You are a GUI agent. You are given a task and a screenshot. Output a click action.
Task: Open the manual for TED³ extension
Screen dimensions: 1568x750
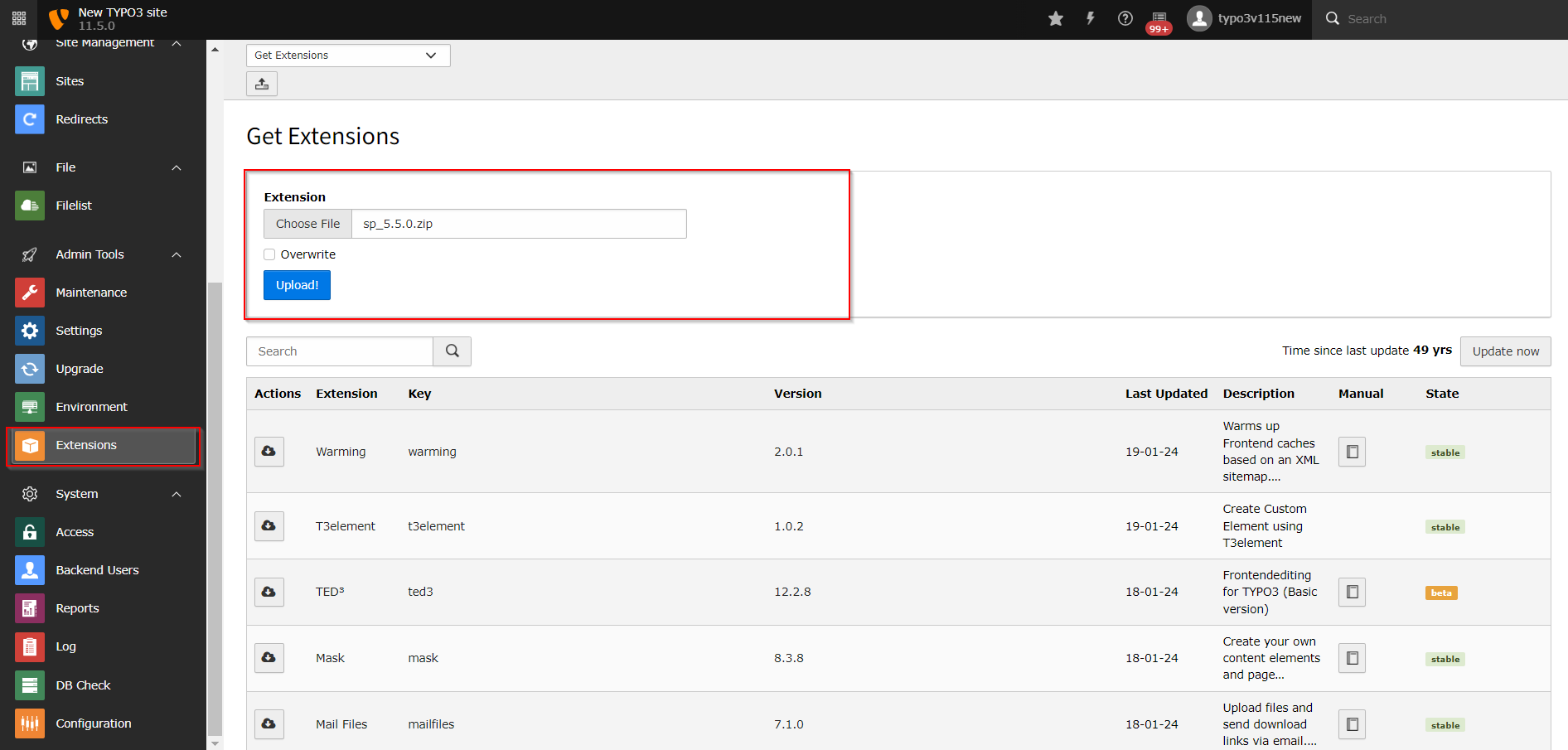pyautogui.click(x=1352, y=592)
